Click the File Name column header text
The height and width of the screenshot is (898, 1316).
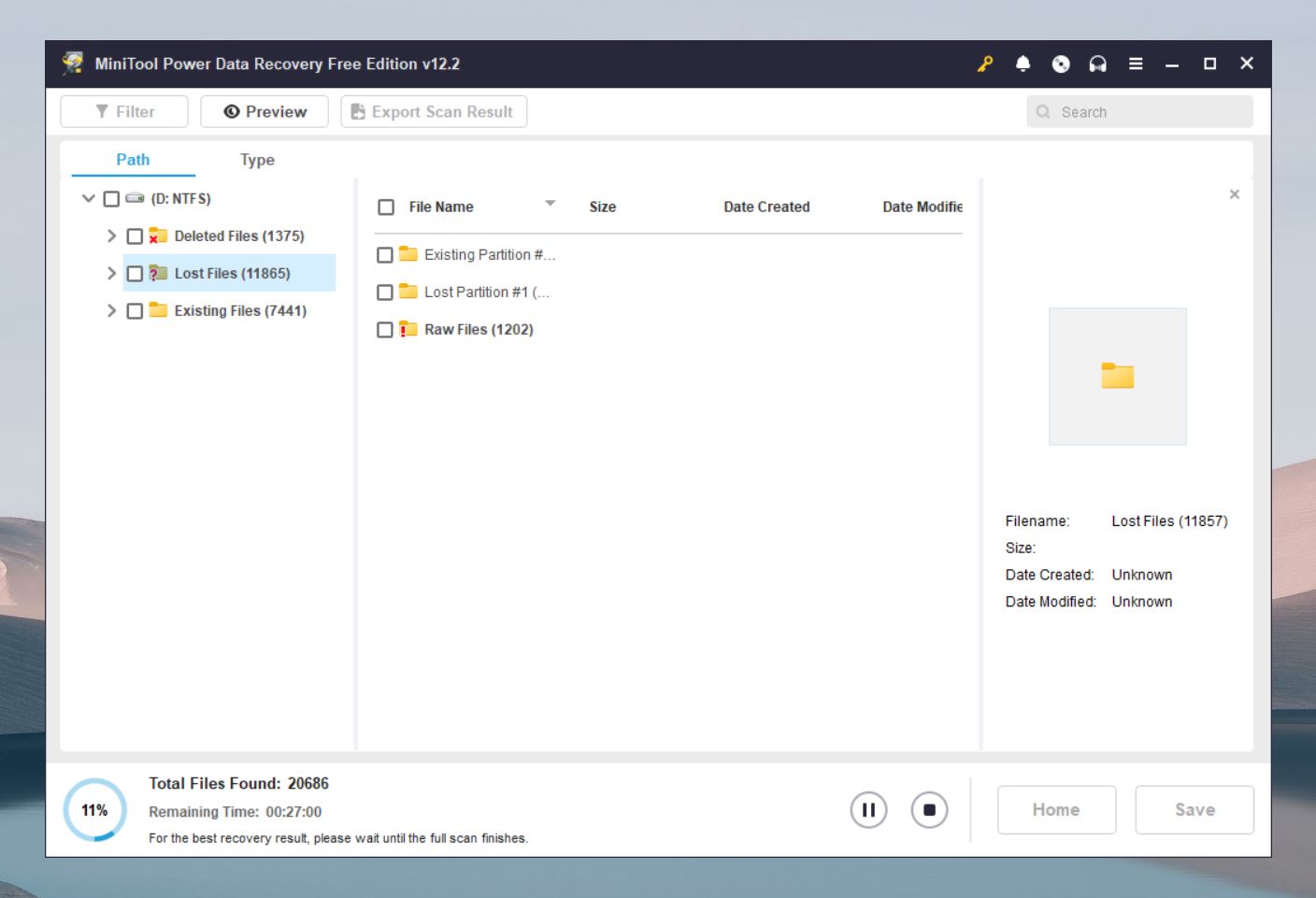[441, 207]
